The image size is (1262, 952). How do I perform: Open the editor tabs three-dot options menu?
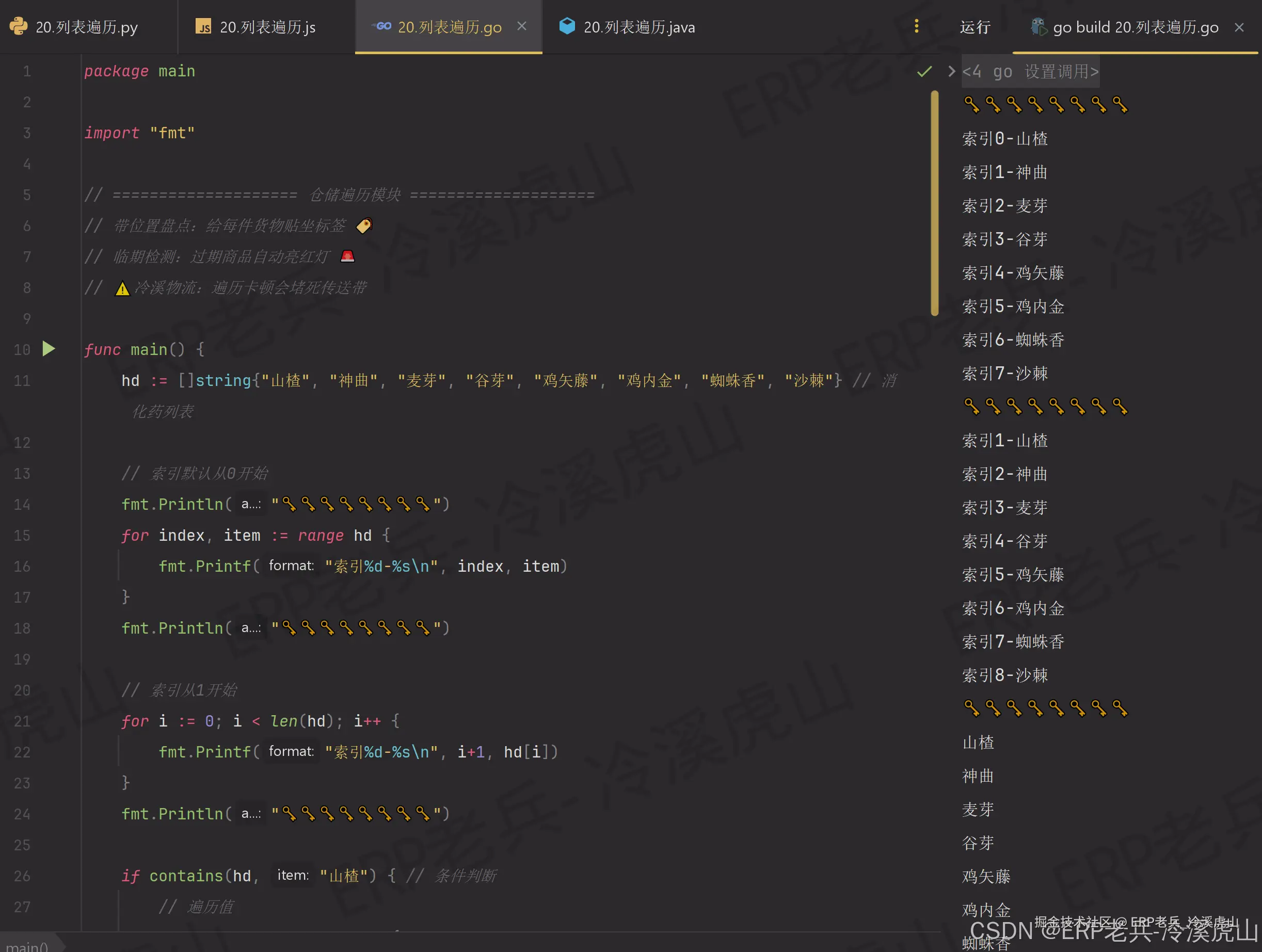point(916,26)
